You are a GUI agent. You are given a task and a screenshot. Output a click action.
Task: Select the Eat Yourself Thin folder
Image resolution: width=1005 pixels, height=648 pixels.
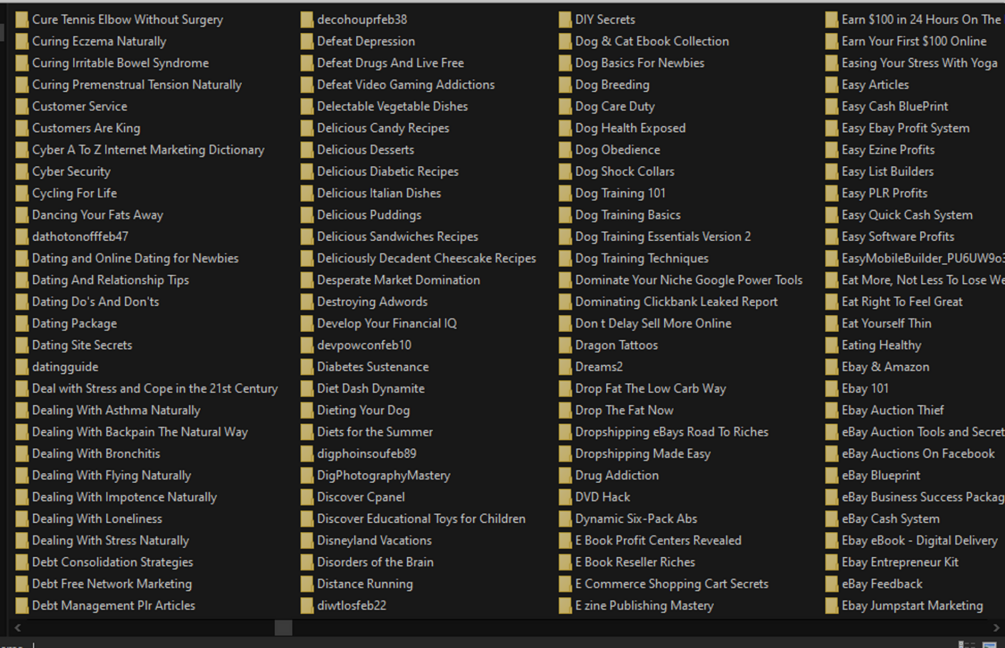[886, 324]
